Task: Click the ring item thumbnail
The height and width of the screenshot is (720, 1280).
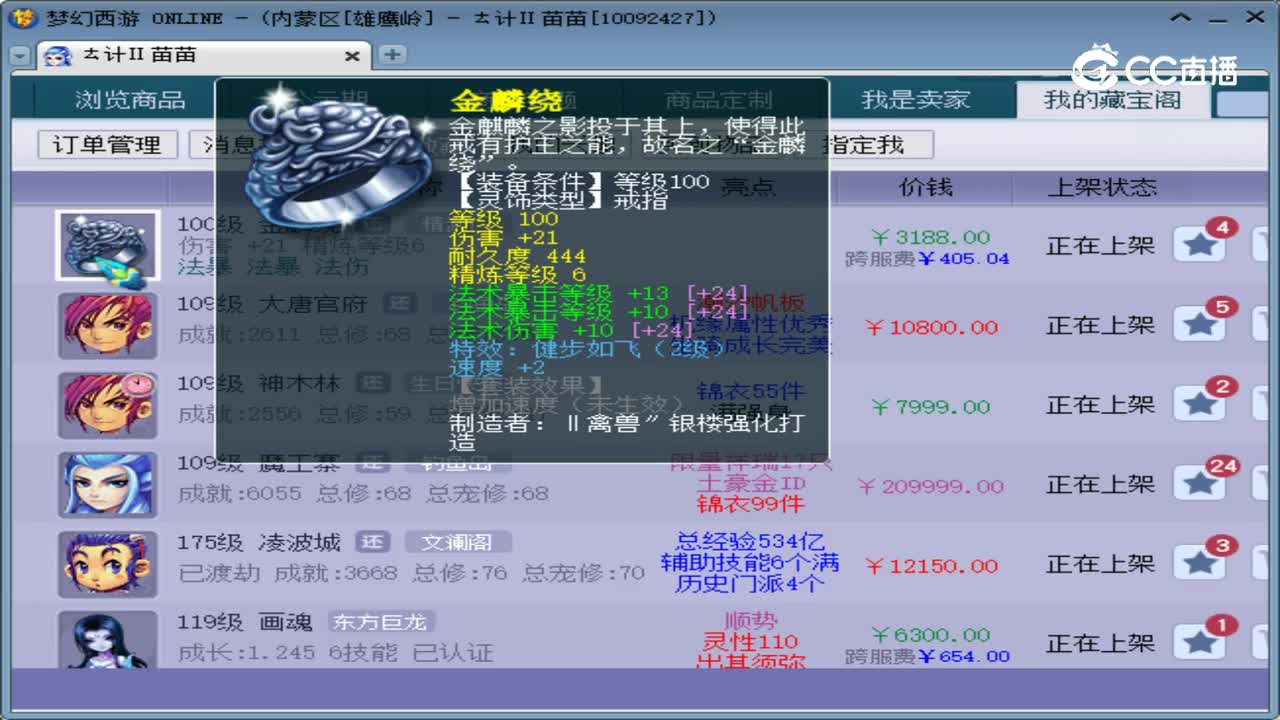Action: click(x=107, y=247)
